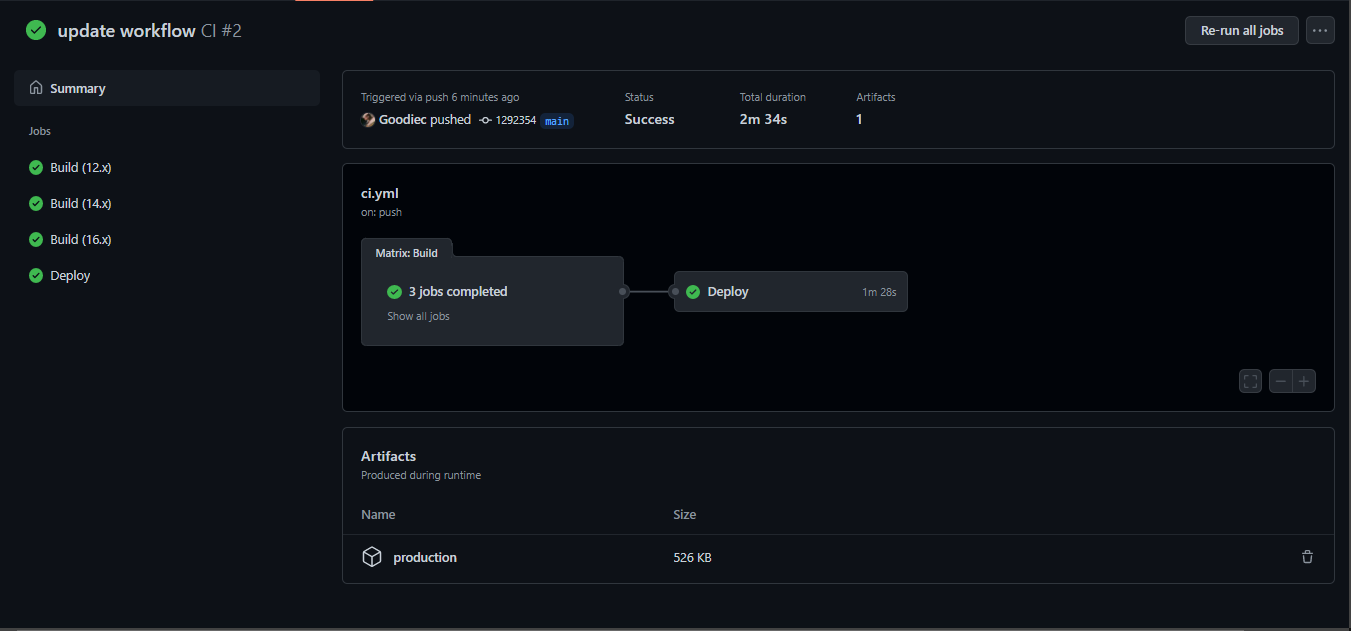Click the Name column header in Artifacts

pos(378,514)
